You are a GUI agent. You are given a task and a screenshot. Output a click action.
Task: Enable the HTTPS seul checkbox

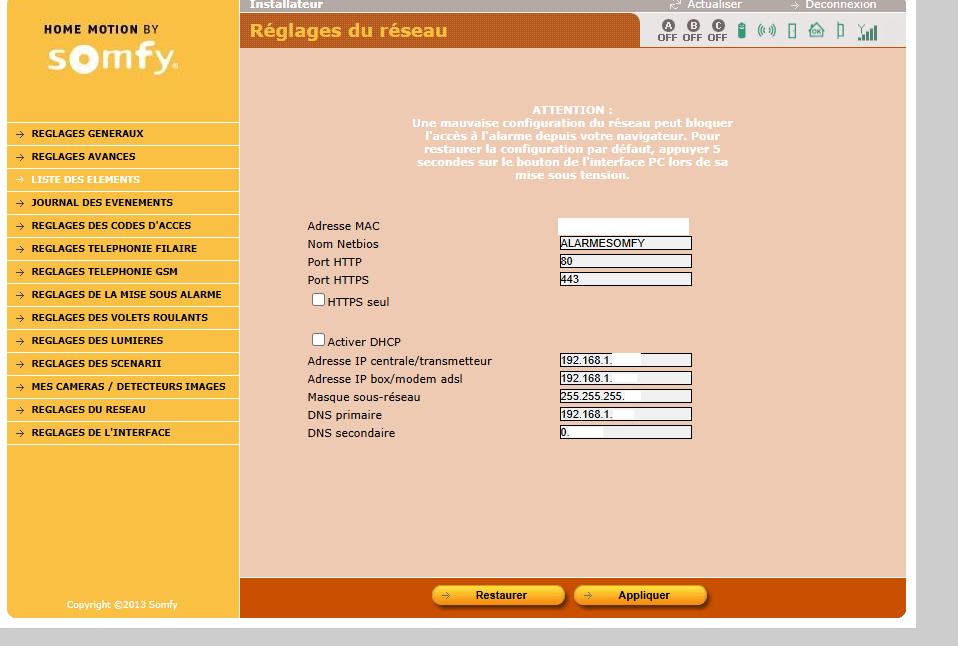click(x=319, y=299)
